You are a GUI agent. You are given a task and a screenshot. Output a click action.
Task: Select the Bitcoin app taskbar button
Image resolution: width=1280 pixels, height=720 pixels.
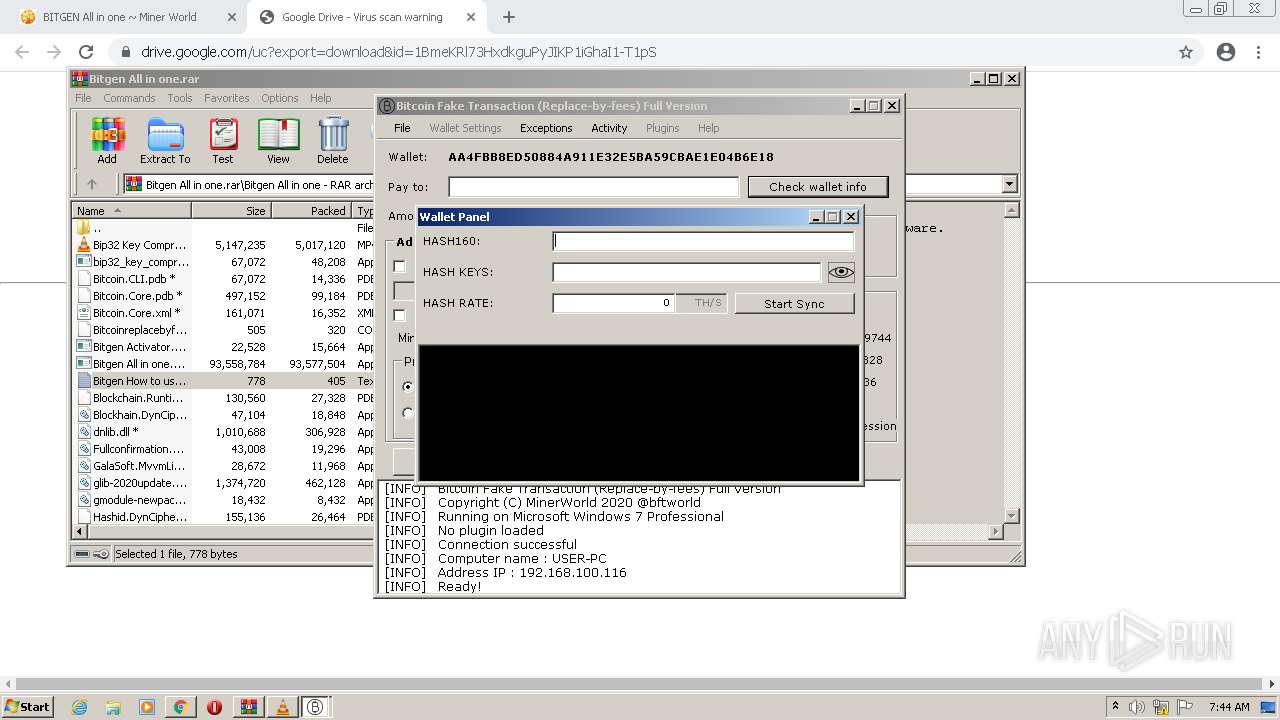[x=315, y=707]
